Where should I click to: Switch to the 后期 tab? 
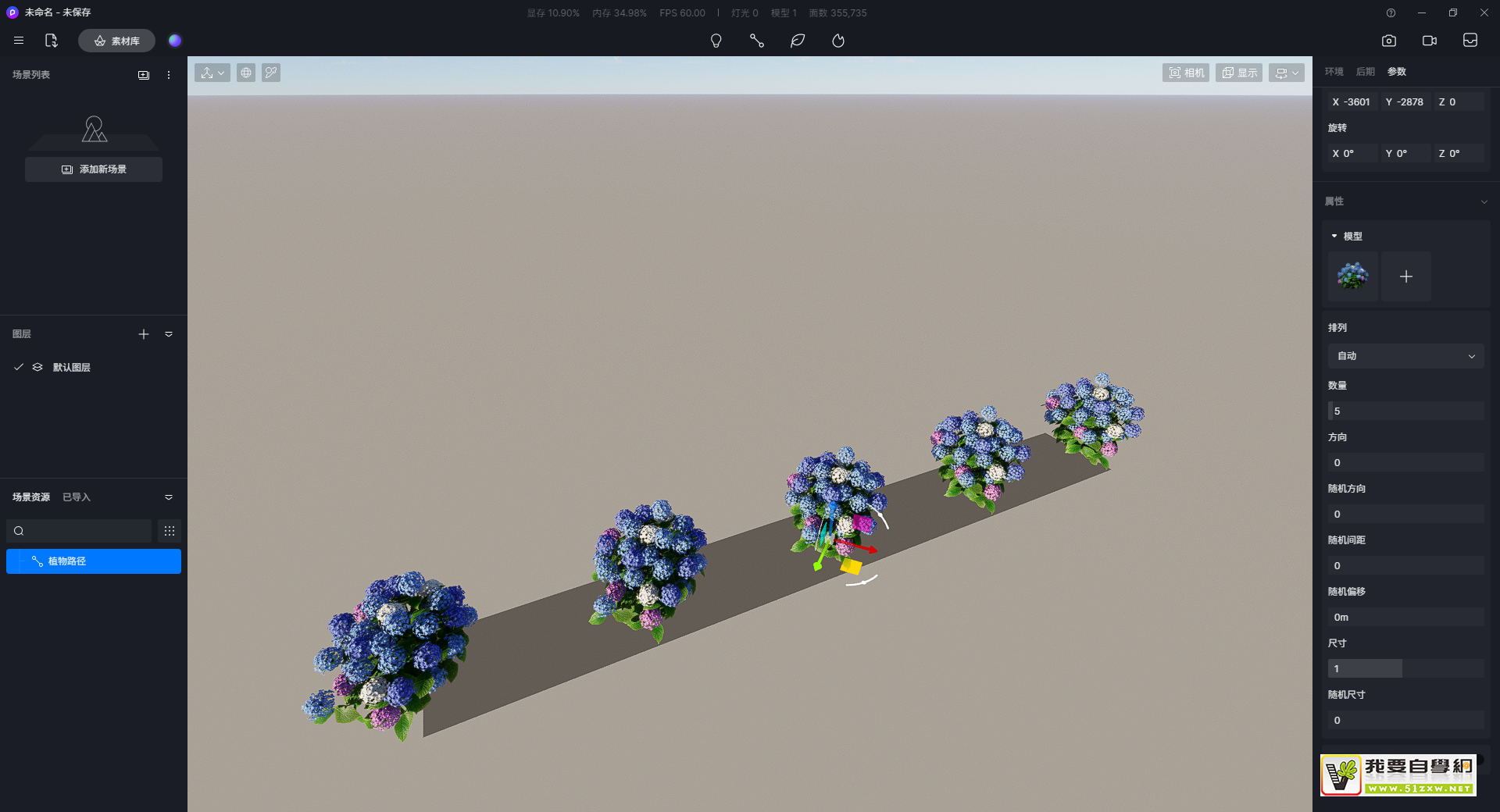tap(1365, 72)
